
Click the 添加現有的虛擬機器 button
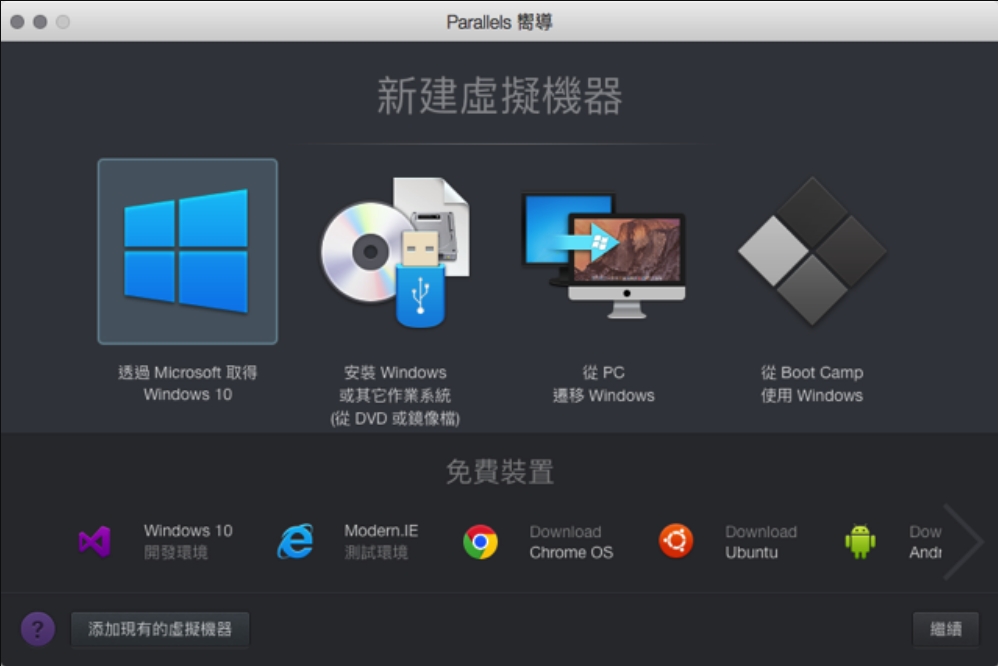160,629
